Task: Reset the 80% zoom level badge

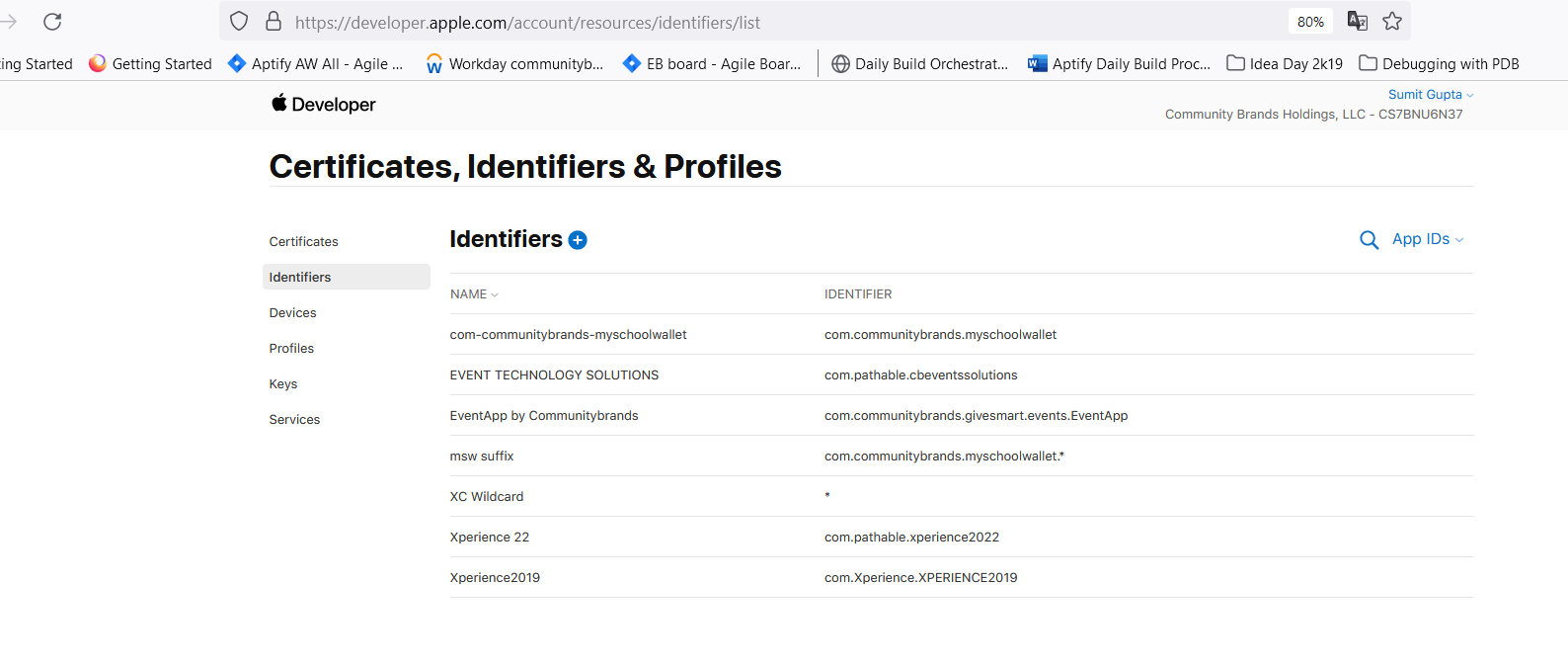Action: [x=1310, y=22]
